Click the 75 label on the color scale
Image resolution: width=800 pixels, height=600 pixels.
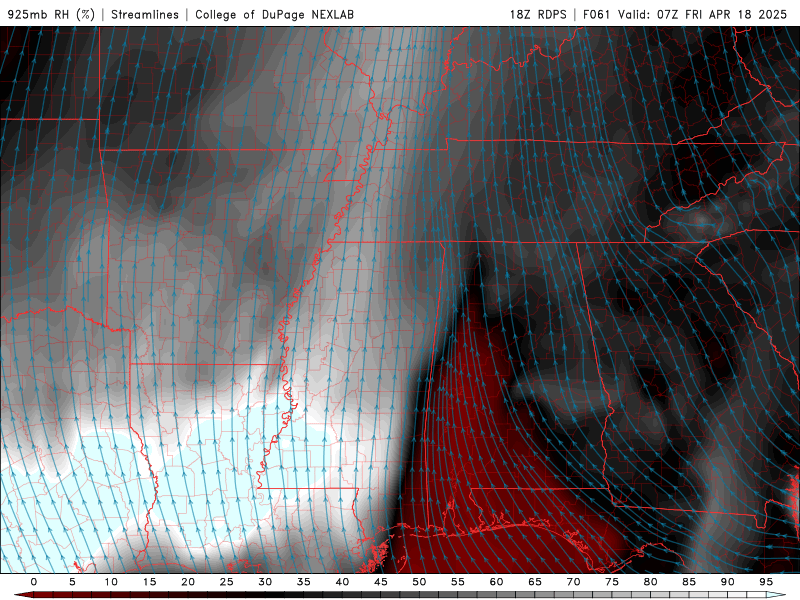pos(612,582)
